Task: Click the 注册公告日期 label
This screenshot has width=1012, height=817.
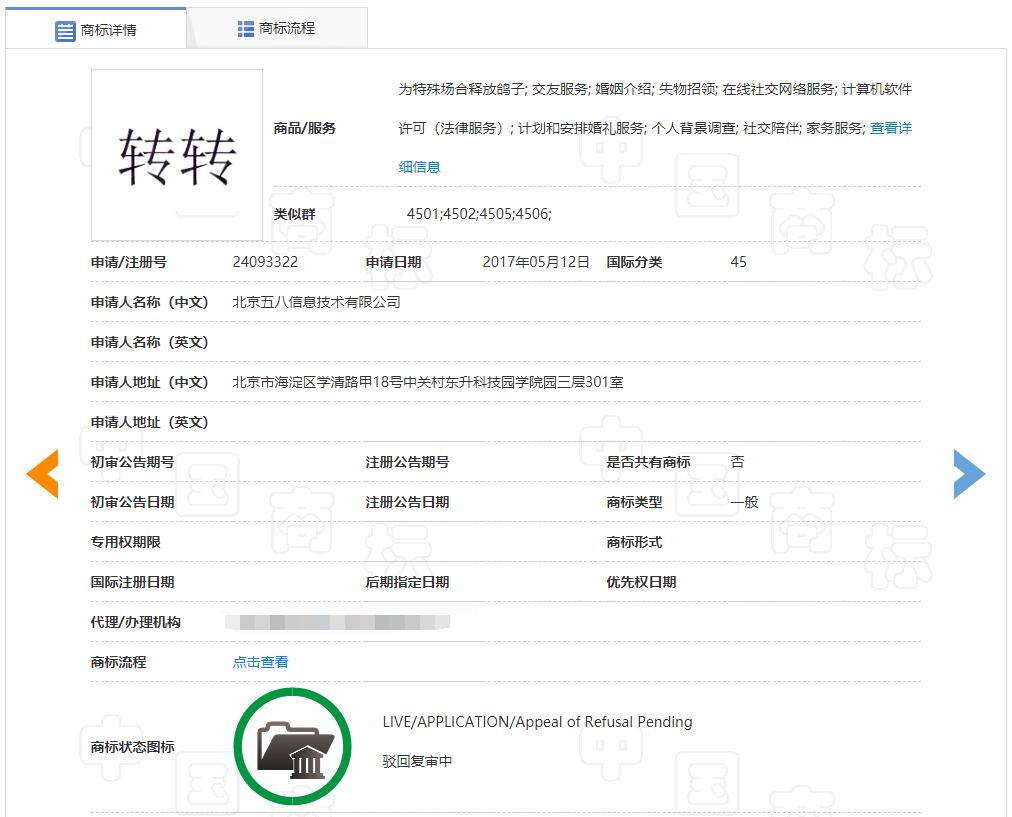Action: 407,502
